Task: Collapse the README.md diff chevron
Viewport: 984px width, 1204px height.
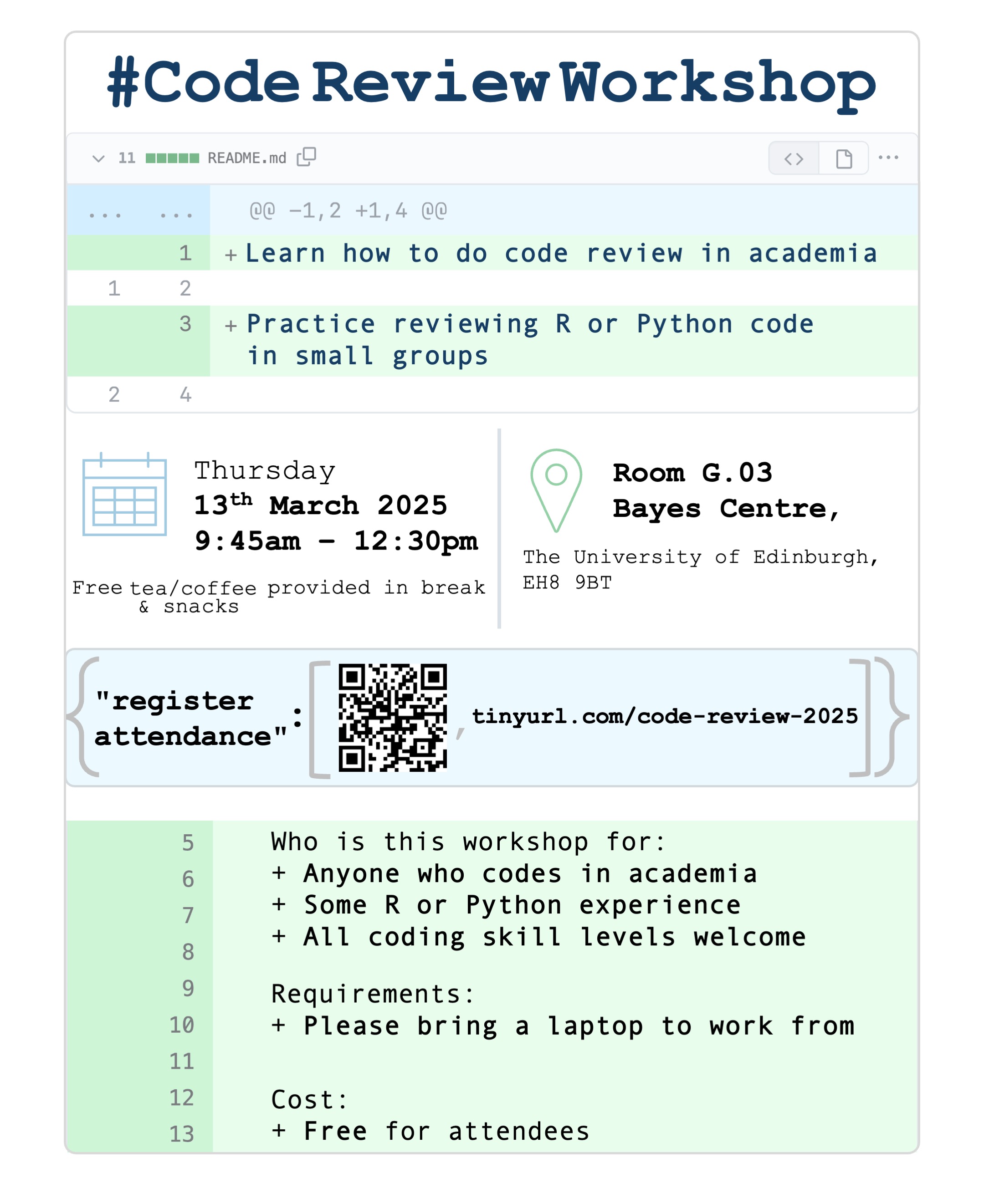Action: [98, 158]
